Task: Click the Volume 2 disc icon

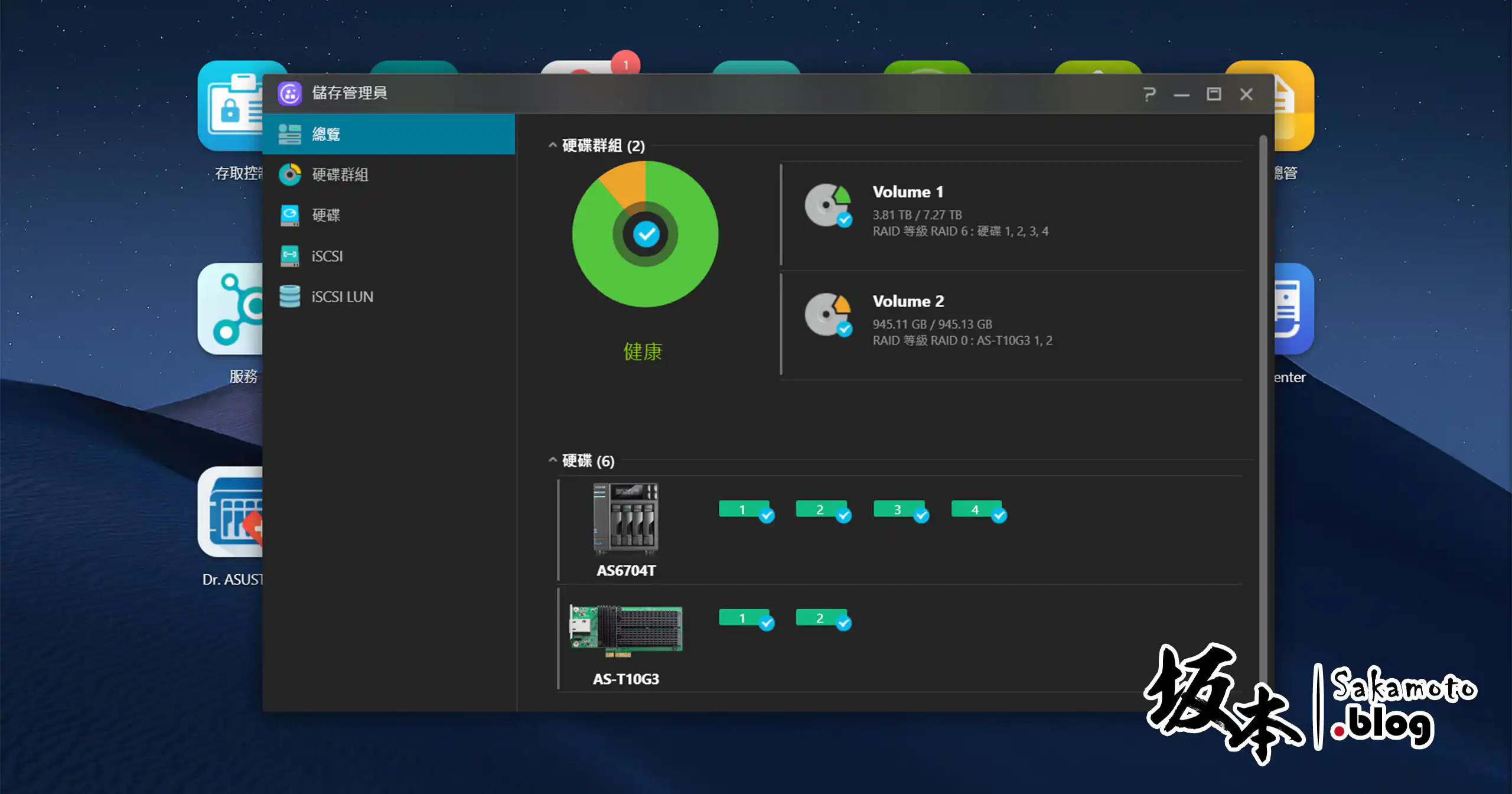Action: [x=827, y=314]
